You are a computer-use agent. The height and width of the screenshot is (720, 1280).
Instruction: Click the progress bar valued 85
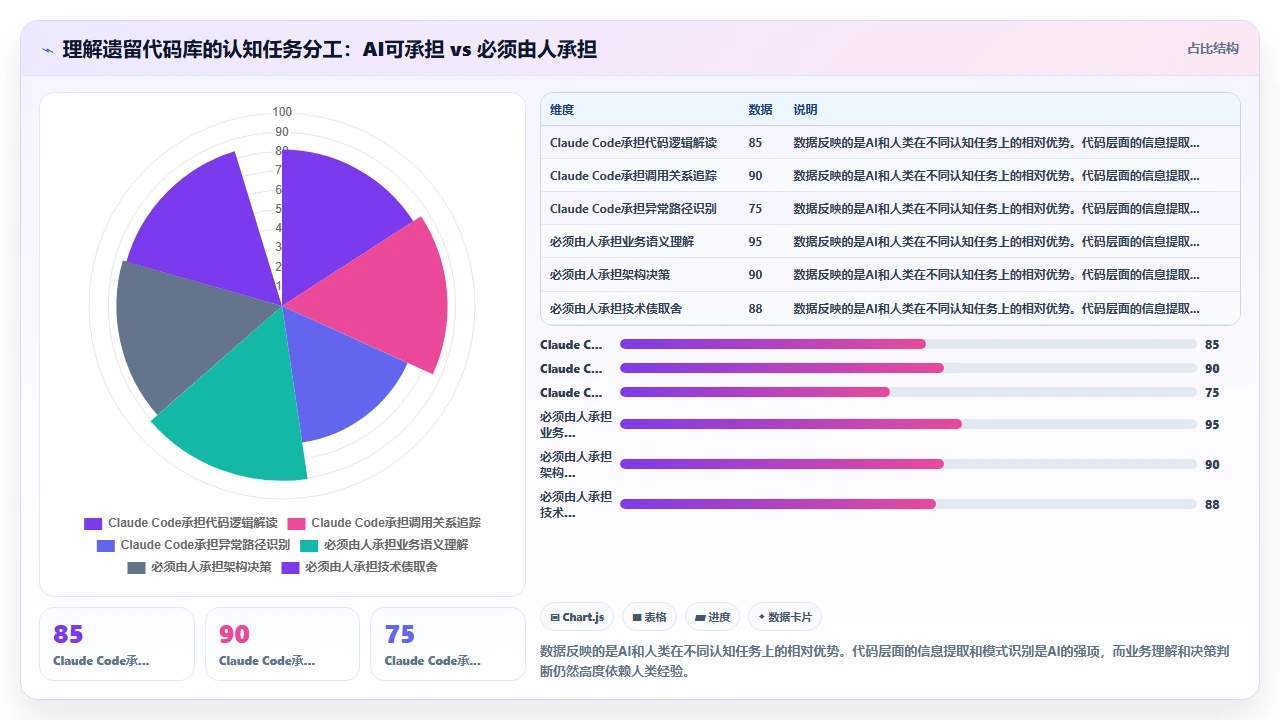(x=908, y=344)
